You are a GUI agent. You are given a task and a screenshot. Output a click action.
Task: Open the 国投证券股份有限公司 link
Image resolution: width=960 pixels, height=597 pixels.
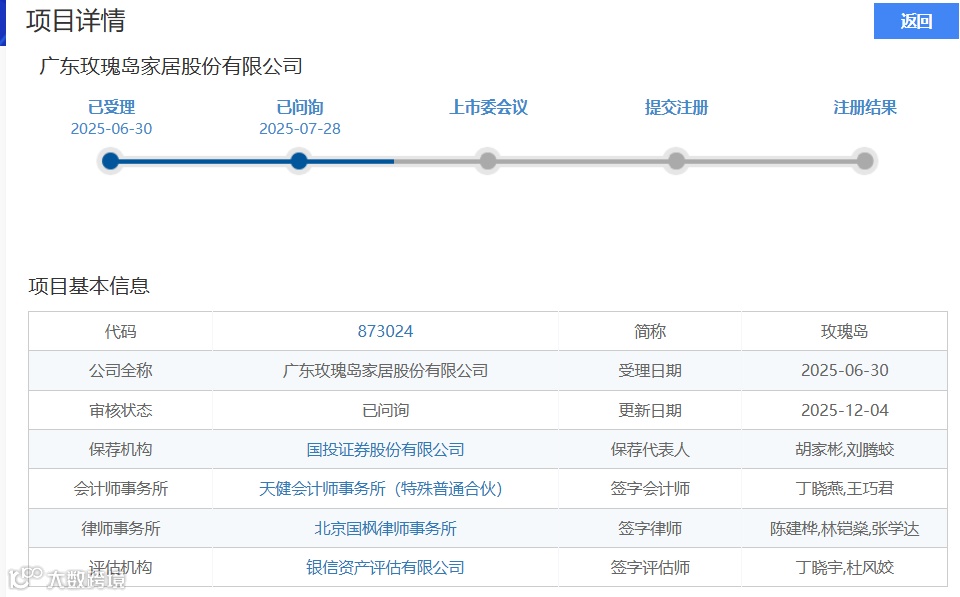pyautogui.click(x=385, y=449)
